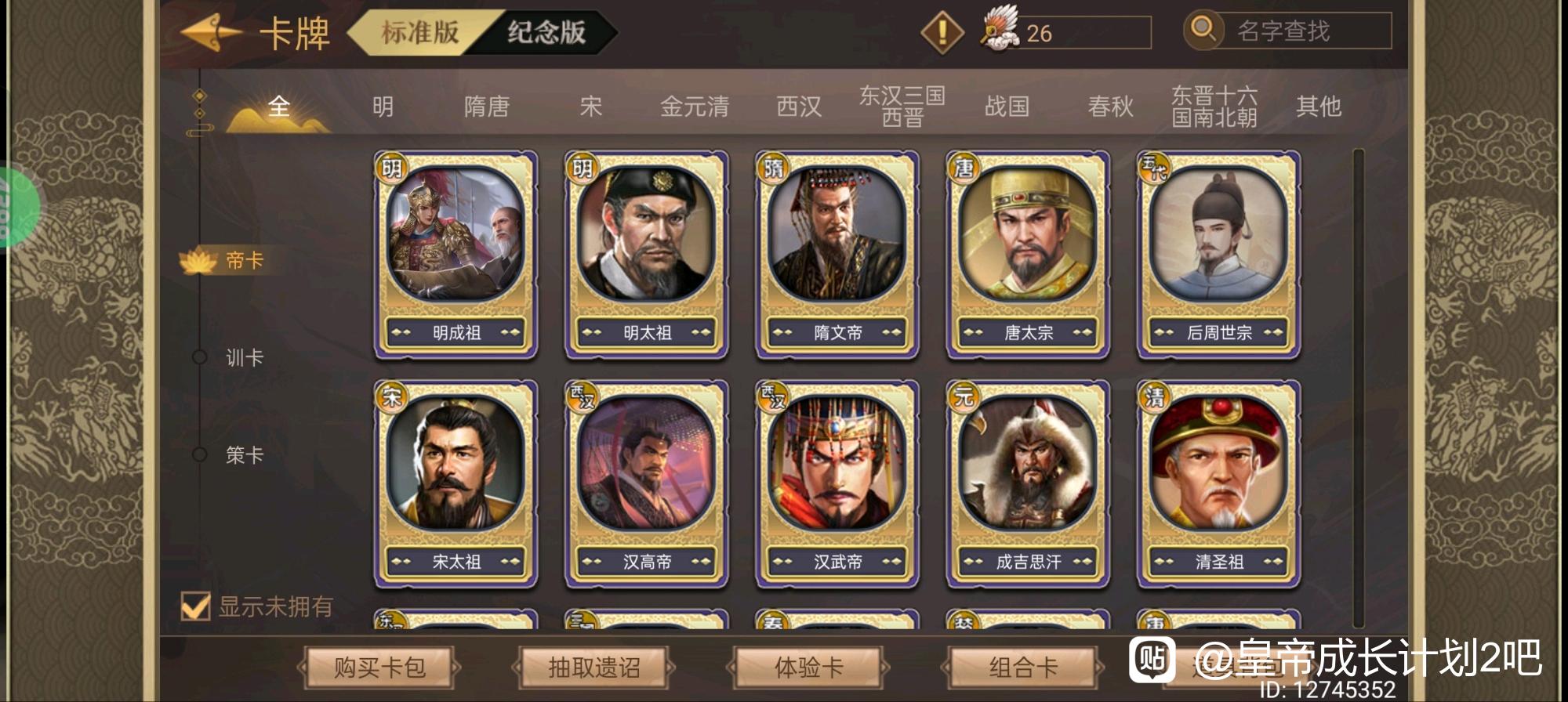Click the lotus icon beside 帝卡
Screen dimensions: 1568x702
(x=198, y=261)
